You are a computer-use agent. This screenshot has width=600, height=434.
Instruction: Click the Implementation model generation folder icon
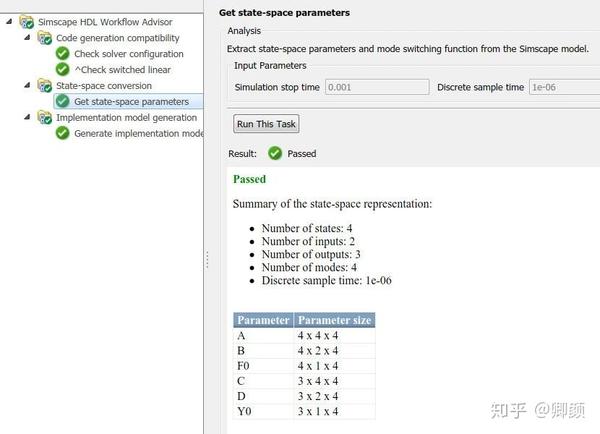[x=44, y=117]
